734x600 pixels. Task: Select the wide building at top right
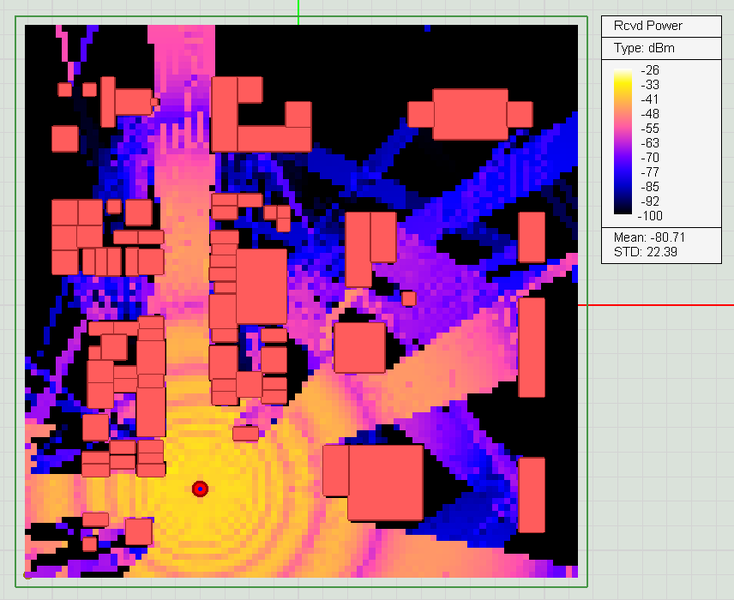[470, 114]
